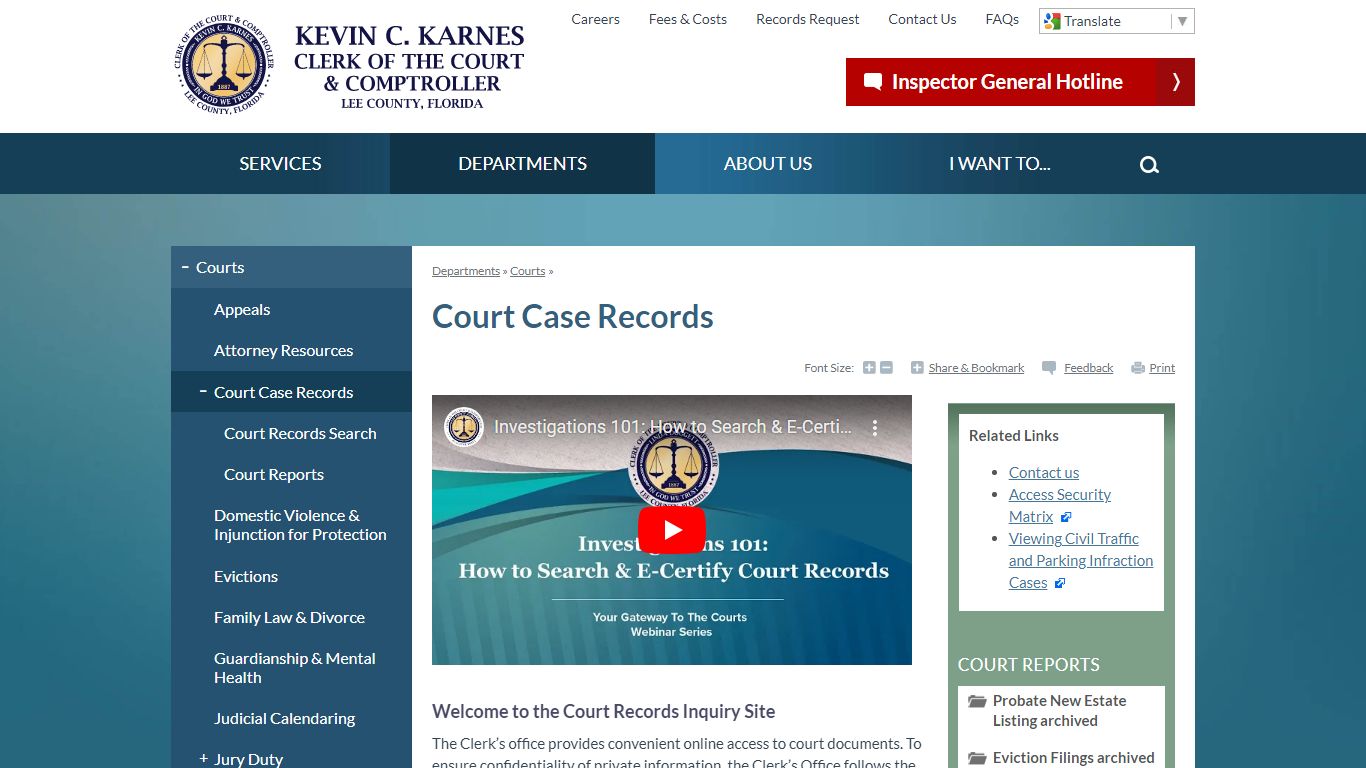The image size is (1366, 768).
Task: Open Family Law & Divorce in sidebar
Action: pos(289,617)
